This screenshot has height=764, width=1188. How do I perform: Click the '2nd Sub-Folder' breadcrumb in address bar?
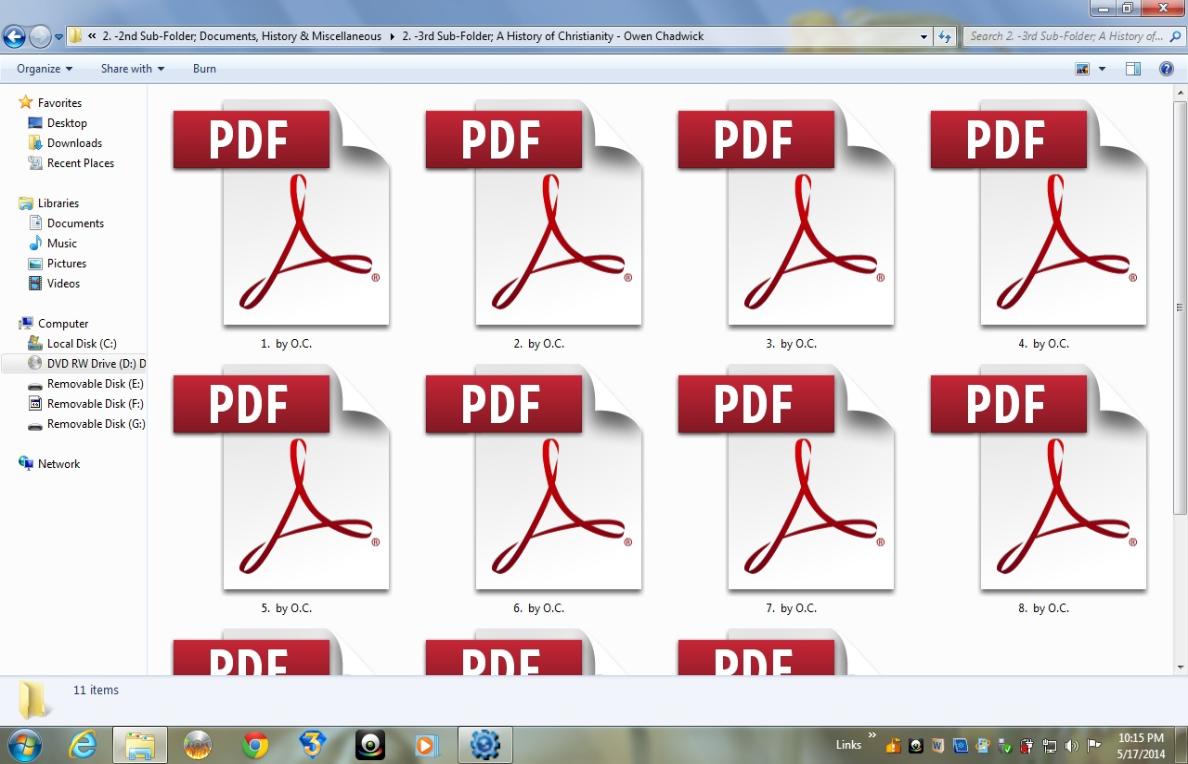tap(242, 36)
